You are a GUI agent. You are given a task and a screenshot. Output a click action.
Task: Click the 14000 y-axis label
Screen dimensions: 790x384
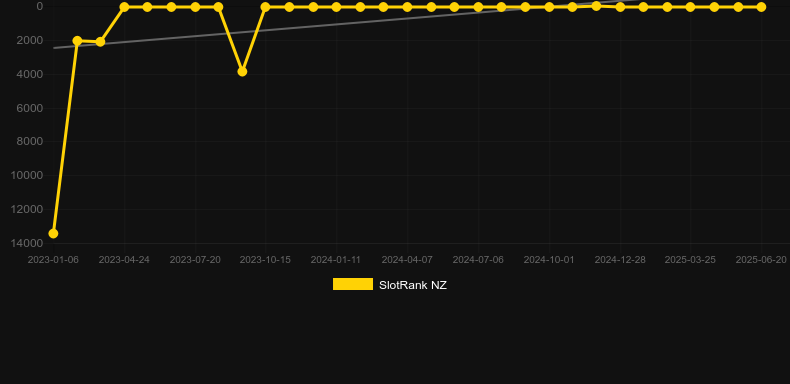pos(26,243)
